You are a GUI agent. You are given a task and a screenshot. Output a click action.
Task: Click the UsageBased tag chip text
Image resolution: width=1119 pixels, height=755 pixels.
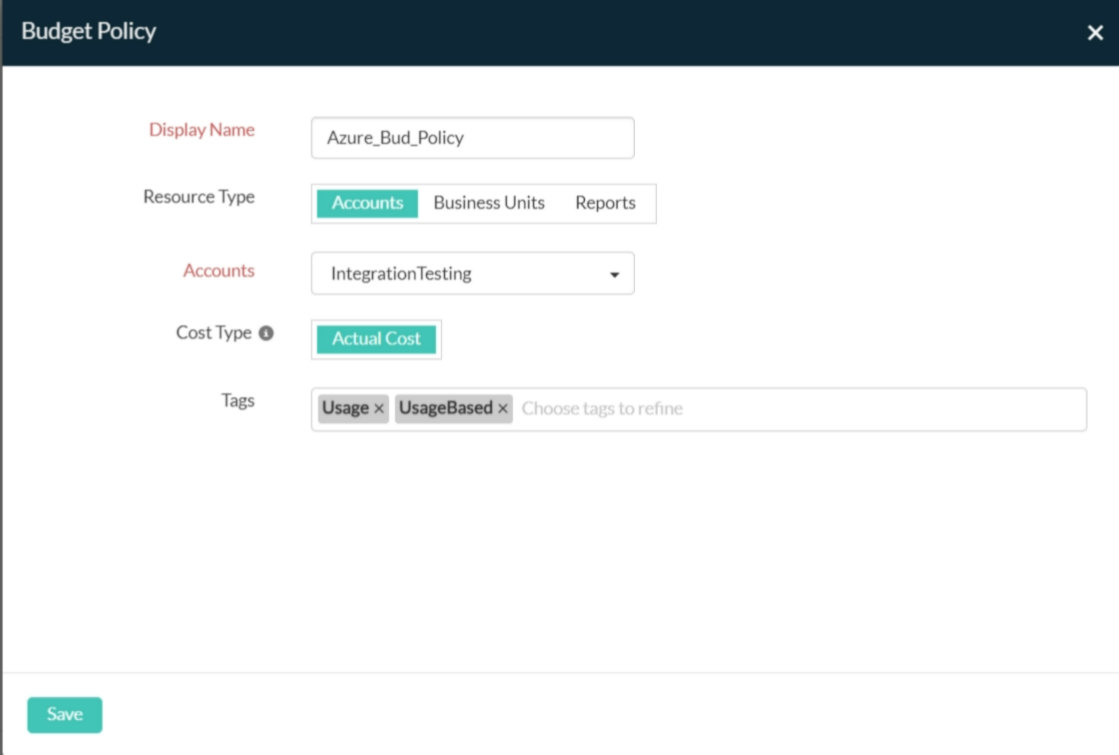[x=445, y=408]
